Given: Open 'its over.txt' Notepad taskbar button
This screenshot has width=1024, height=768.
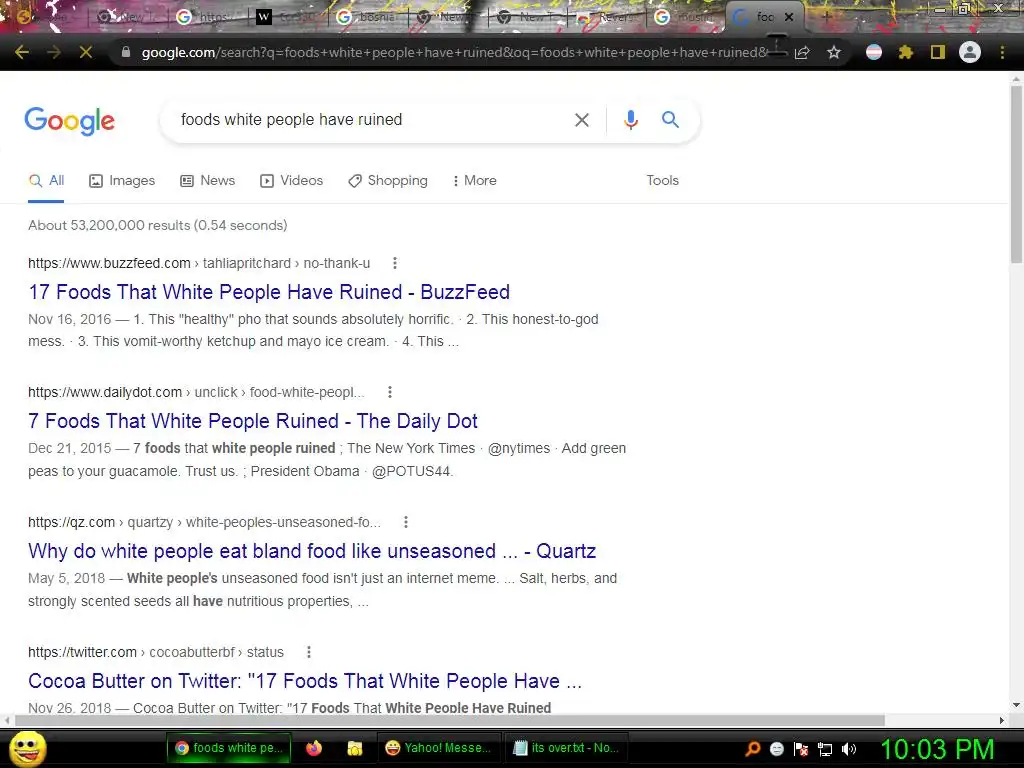Looking at the screenshot, I should coord(566,748).
